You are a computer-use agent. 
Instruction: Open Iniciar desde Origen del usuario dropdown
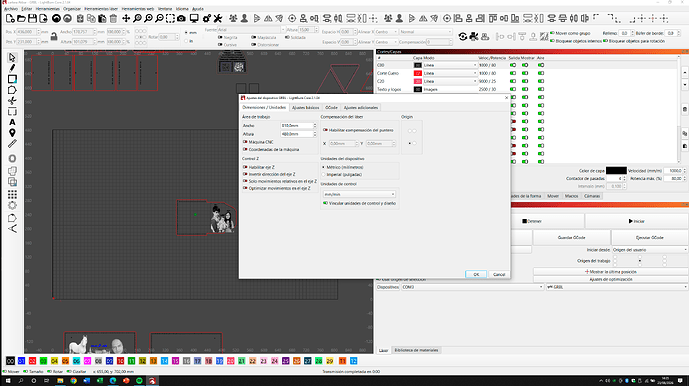649,250
